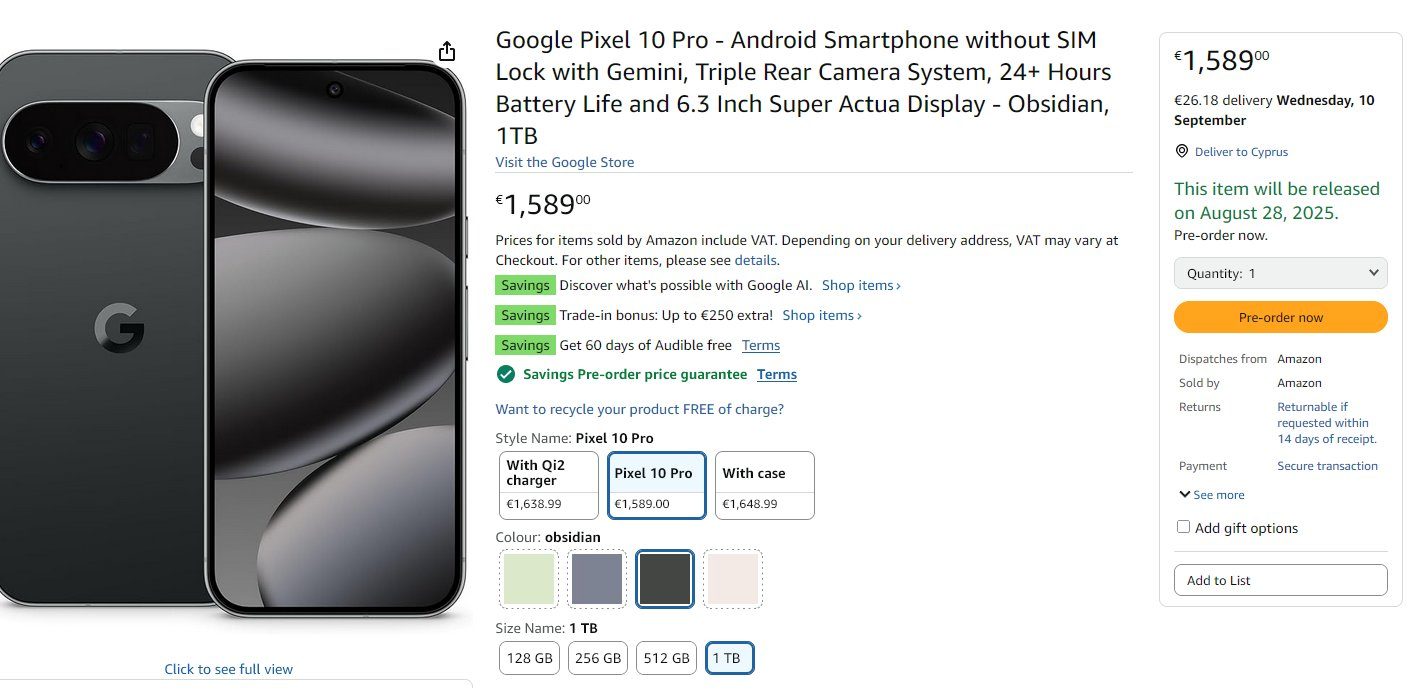The height and width of the screenshot is (688, 1413).
Task: Pick the 512 GB storage size
Action: 667,658
